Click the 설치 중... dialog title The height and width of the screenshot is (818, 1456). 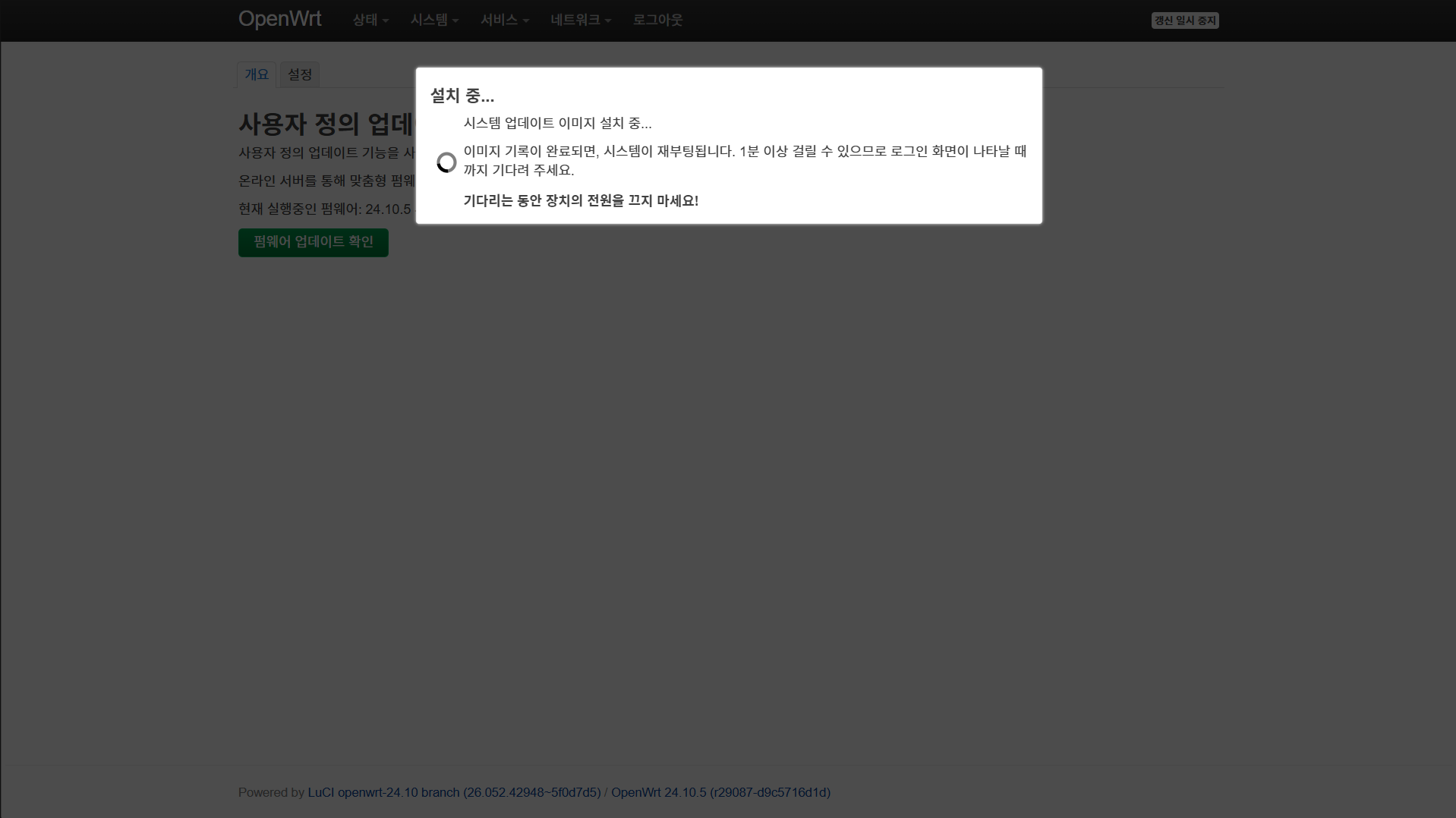pos(462,96)
